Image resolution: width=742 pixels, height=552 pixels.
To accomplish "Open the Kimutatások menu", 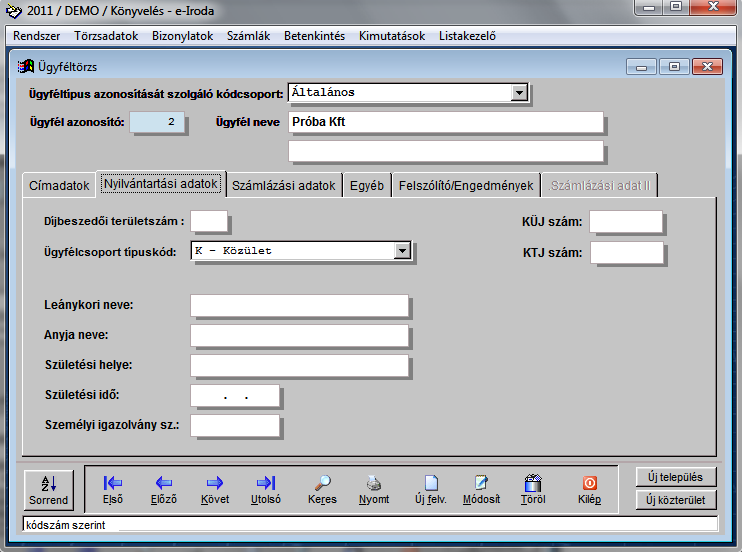I will point(393,36).
